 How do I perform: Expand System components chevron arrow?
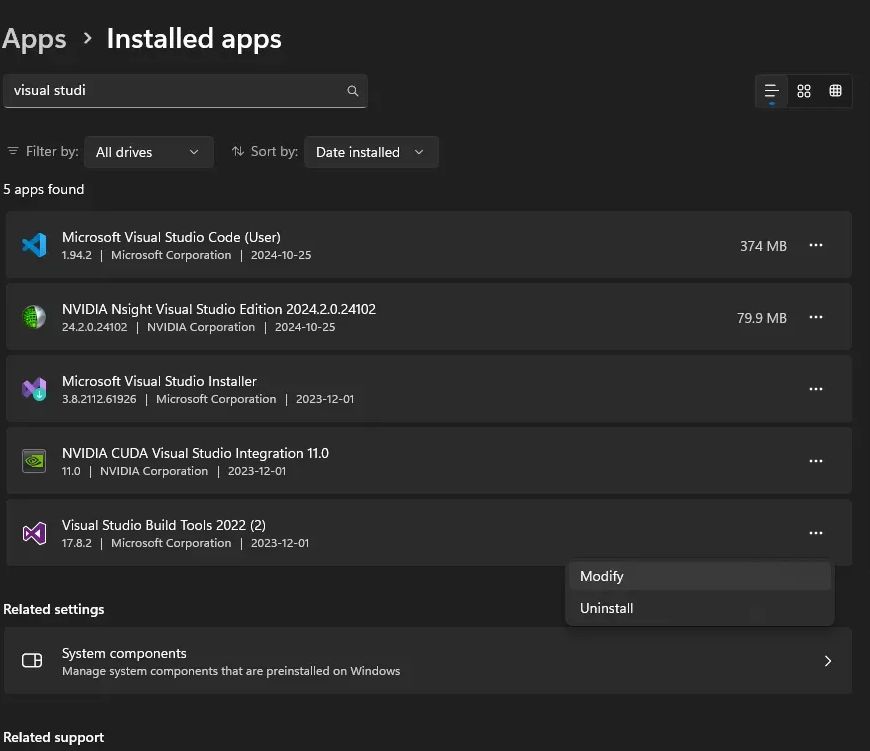(x=827, y=661)
